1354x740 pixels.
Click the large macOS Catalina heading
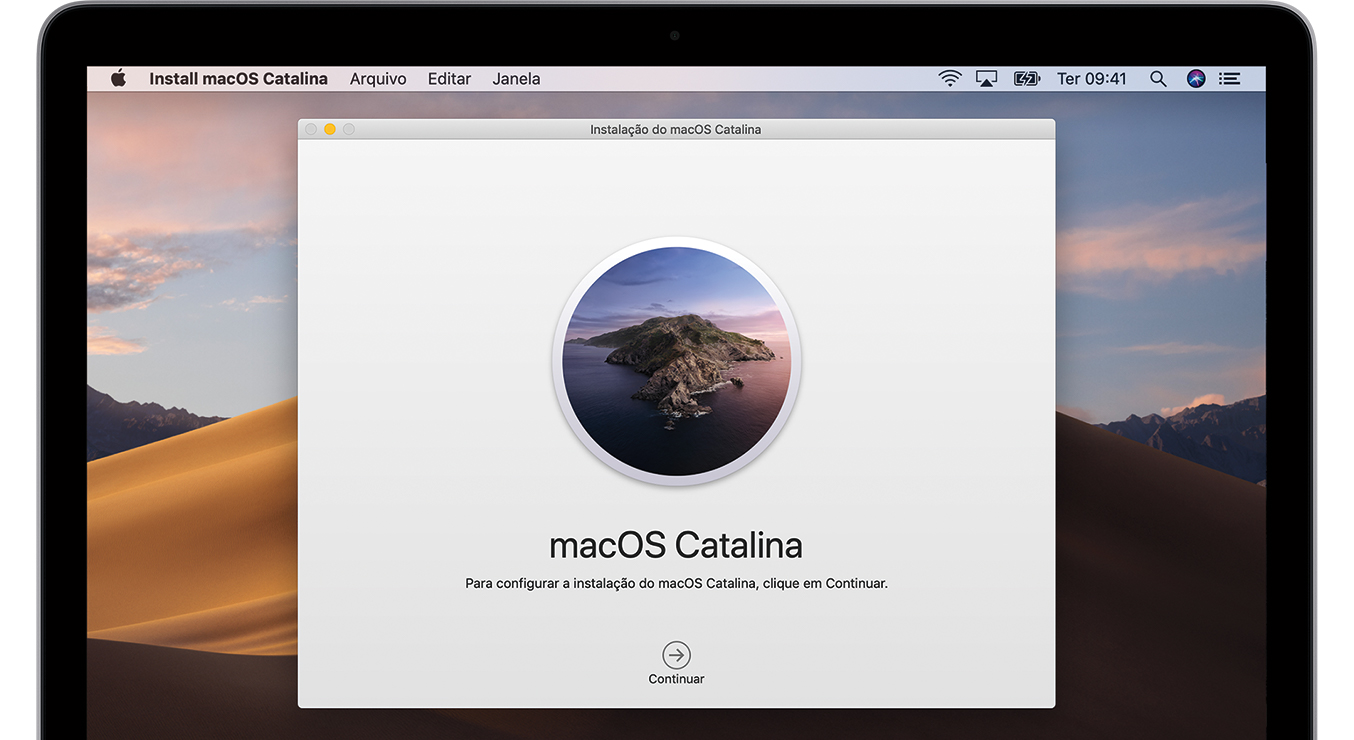pyautogui.click(x=676, y=545)
